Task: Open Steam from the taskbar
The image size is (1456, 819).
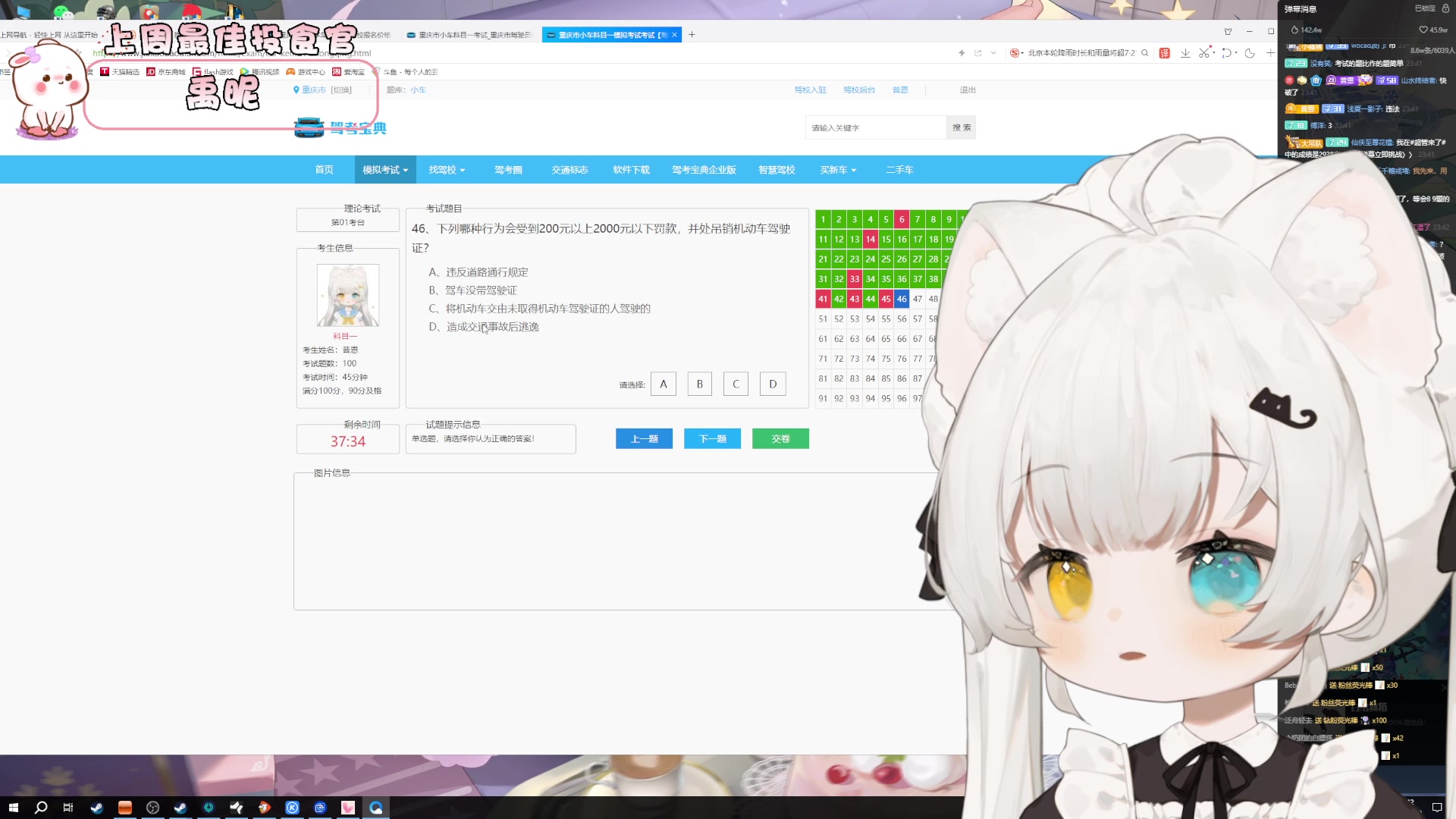Action: (x=96, y=808)
